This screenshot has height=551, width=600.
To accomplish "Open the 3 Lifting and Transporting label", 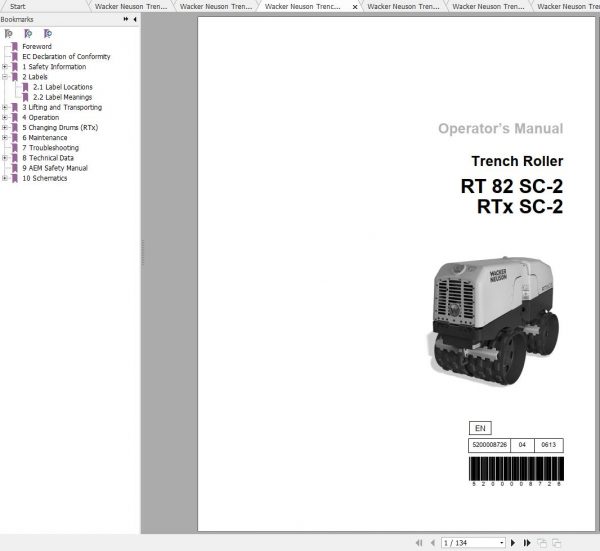I will 62,107.
